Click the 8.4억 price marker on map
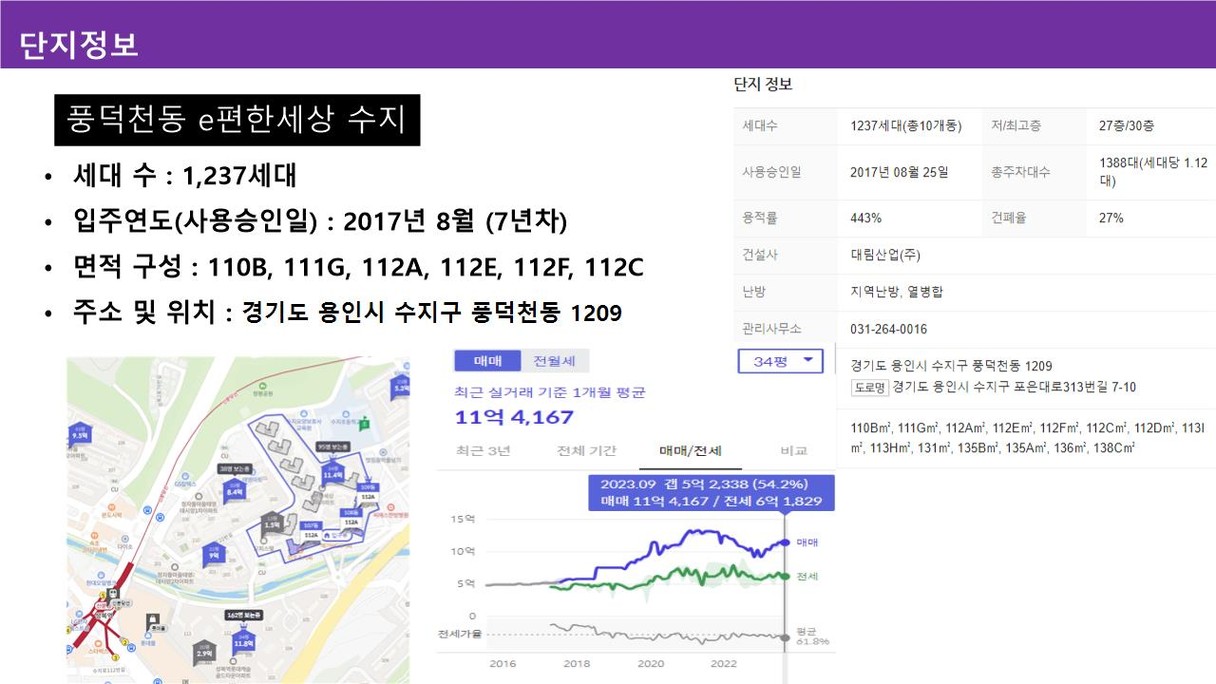The image size is (1216, 684). coord(235,489)
